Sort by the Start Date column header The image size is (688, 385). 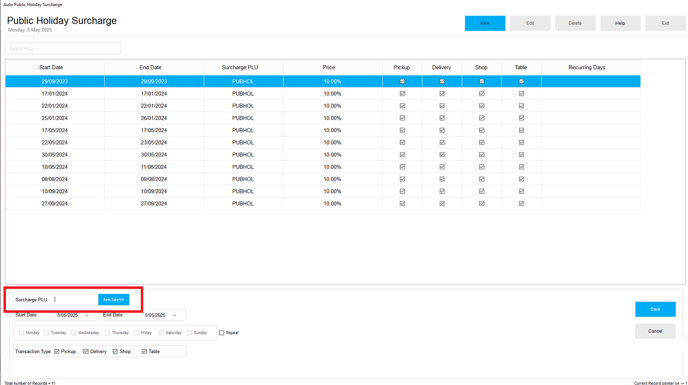pos(51,68)
